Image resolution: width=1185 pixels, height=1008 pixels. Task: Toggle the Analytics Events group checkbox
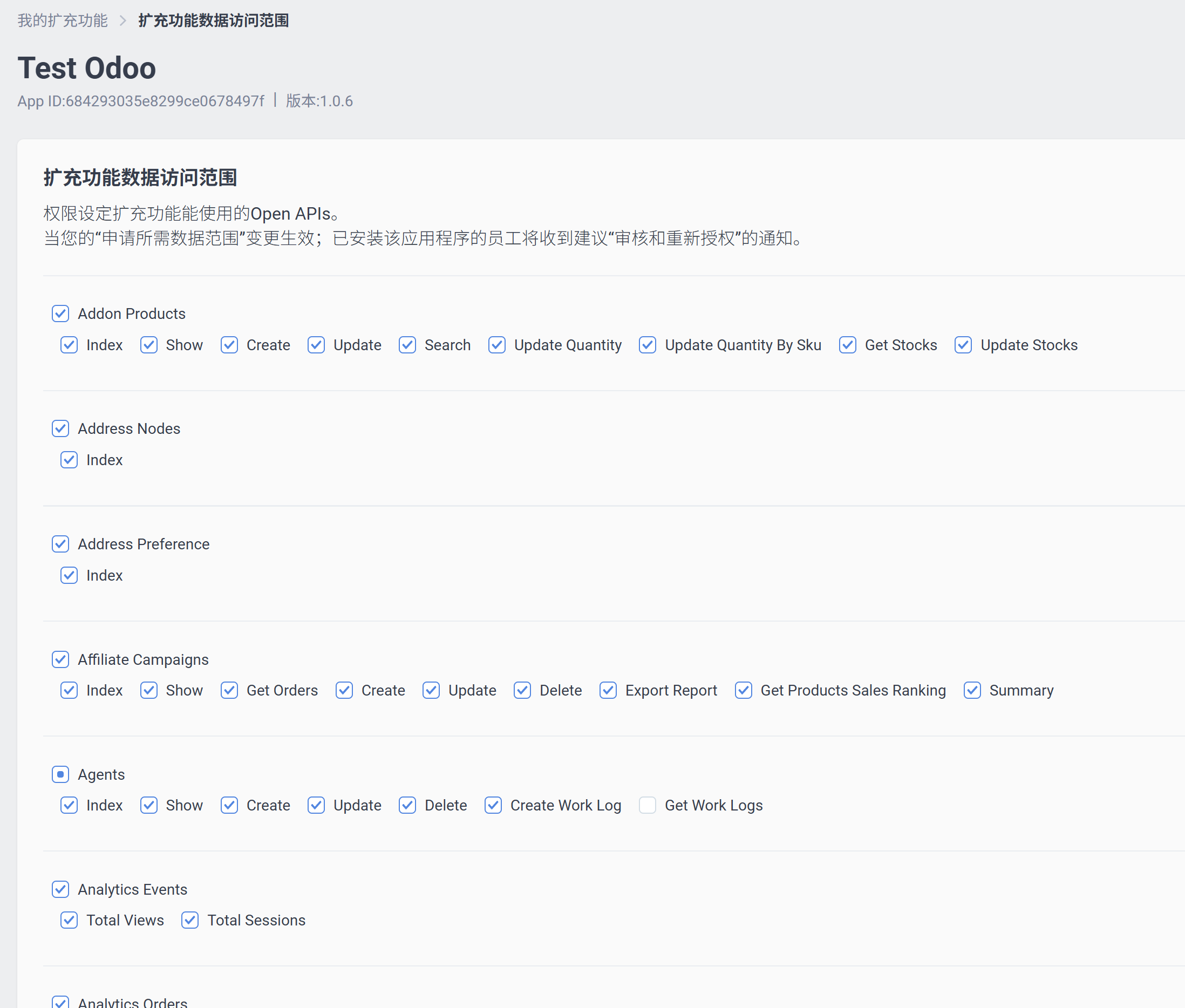(60, 889)
